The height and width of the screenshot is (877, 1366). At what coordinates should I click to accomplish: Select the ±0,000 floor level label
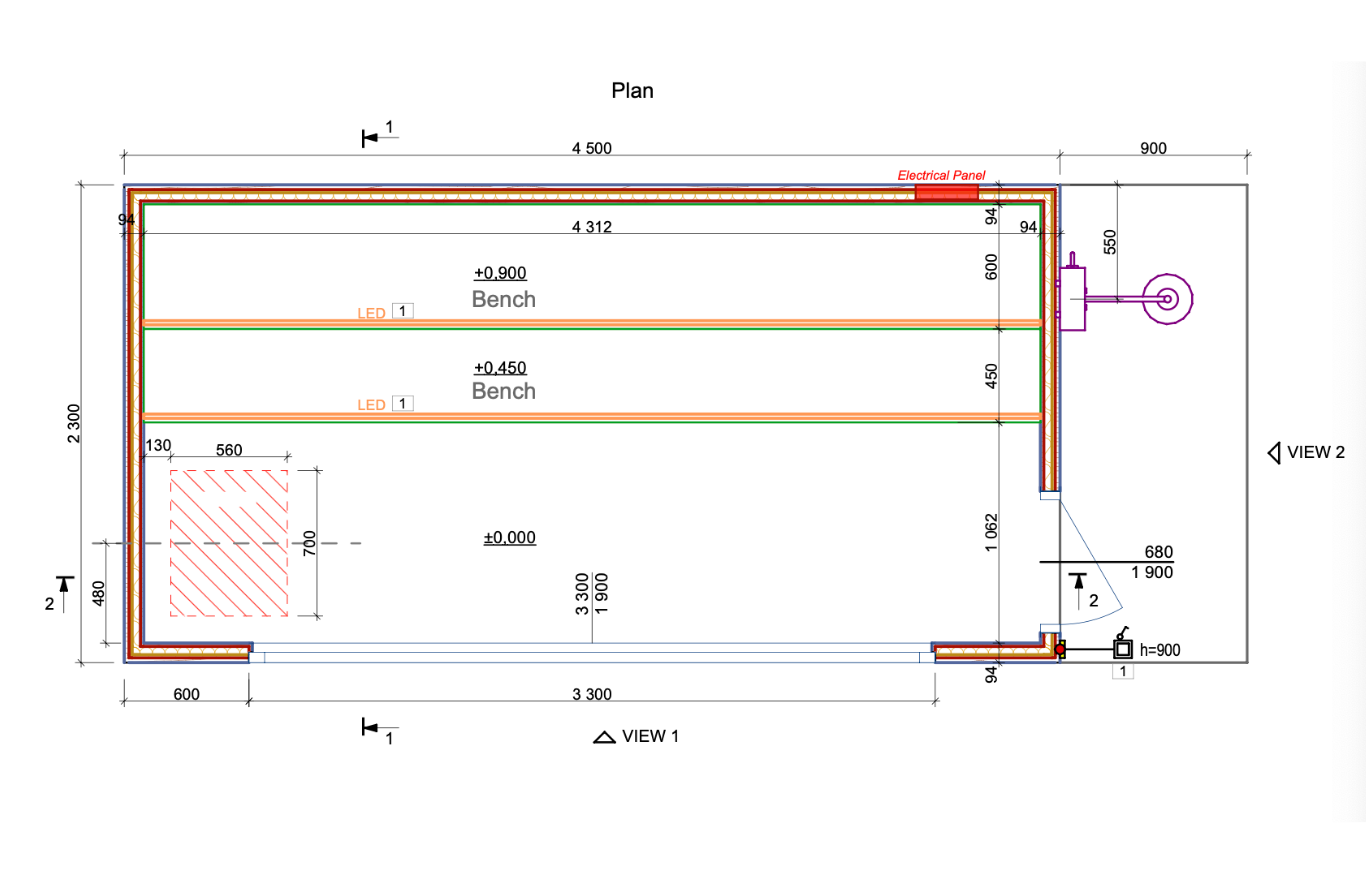click(x=509, y=538)
